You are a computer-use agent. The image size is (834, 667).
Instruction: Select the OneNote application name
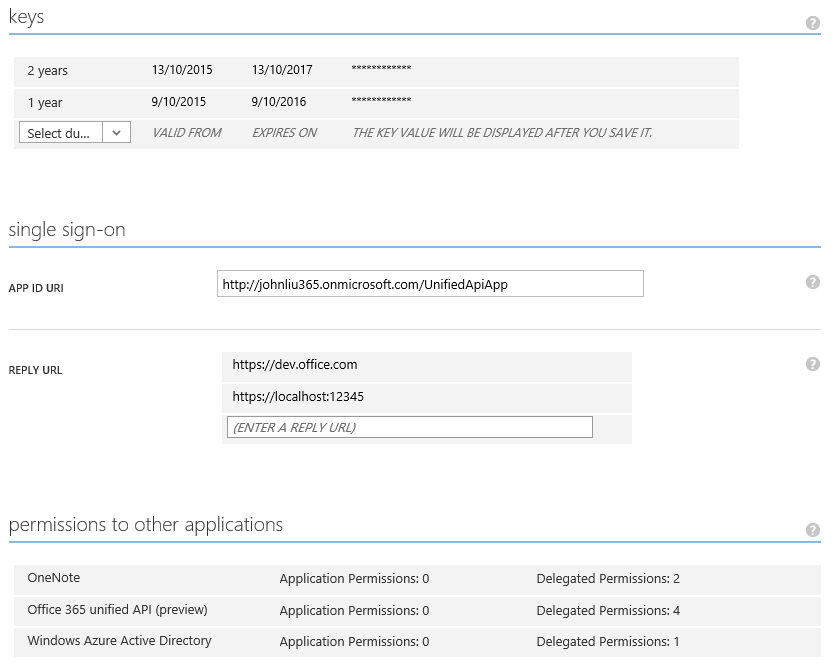click(54, 578)
